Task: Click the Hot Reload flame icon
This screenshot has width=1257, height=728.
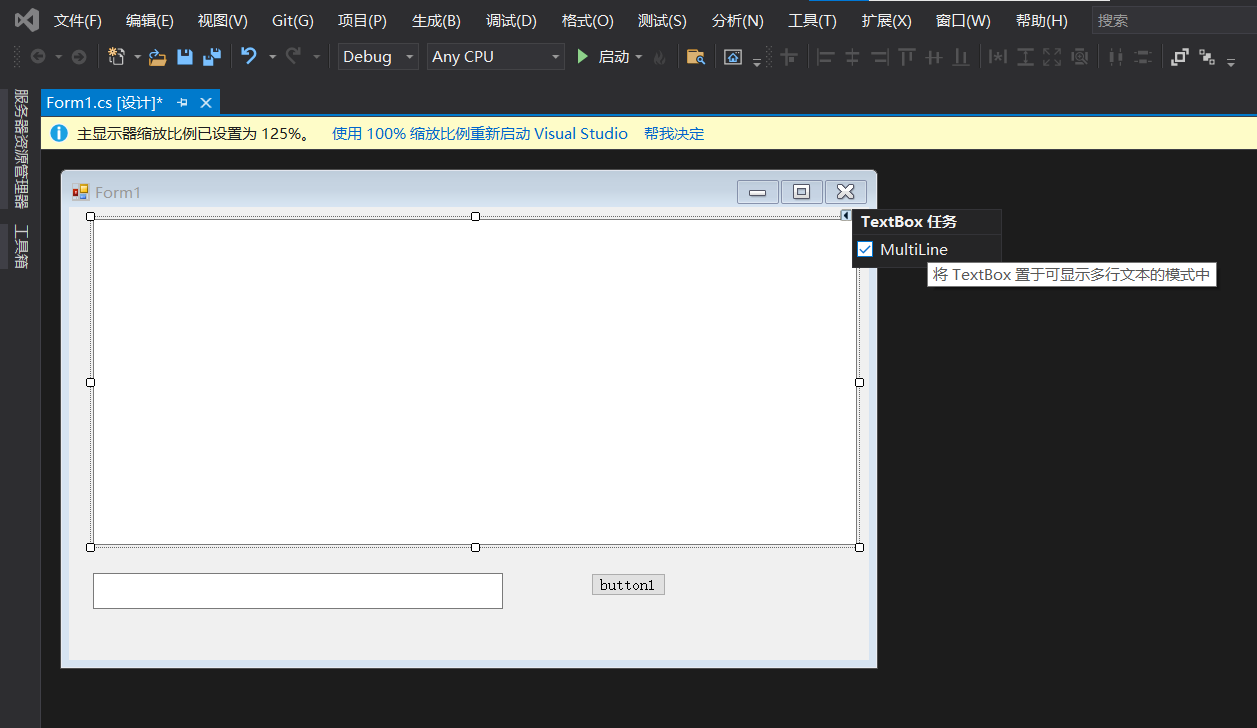Action: (659, 58)
